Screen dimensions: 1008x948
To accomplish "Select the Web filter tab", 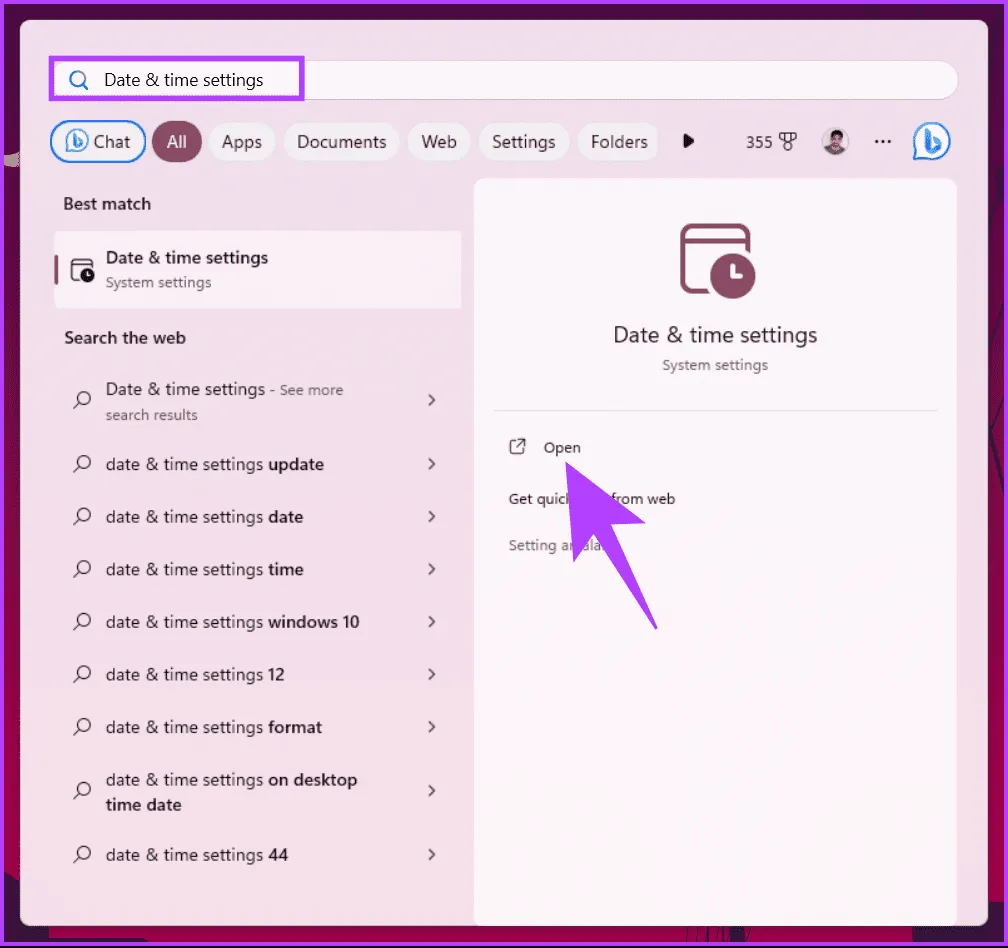I will [x=438, y=142].
